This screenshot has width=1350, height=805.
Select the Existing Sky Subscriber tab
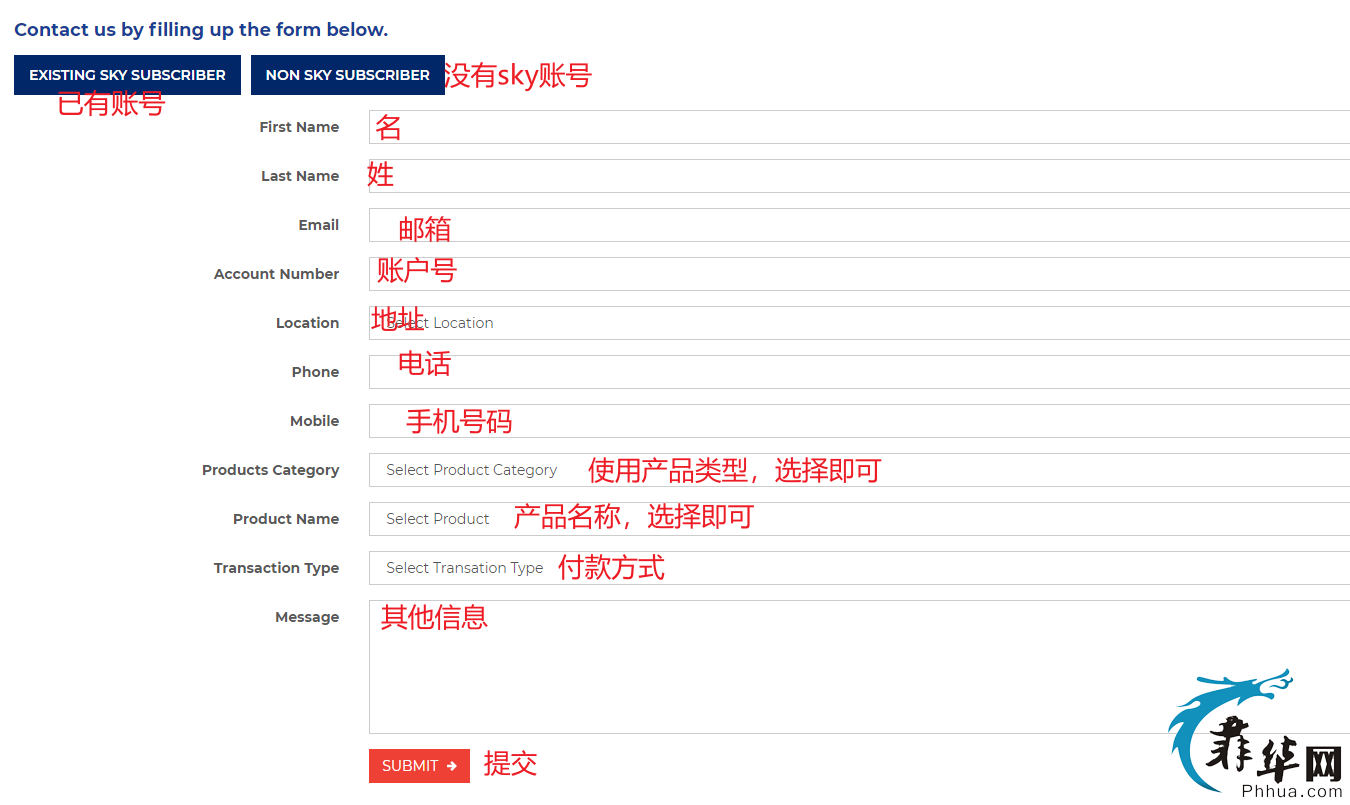[127, 75]
